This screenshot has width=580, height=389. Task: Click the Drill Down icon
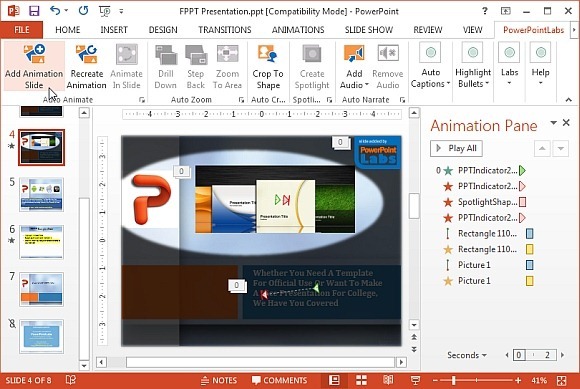tap(166, 54)
